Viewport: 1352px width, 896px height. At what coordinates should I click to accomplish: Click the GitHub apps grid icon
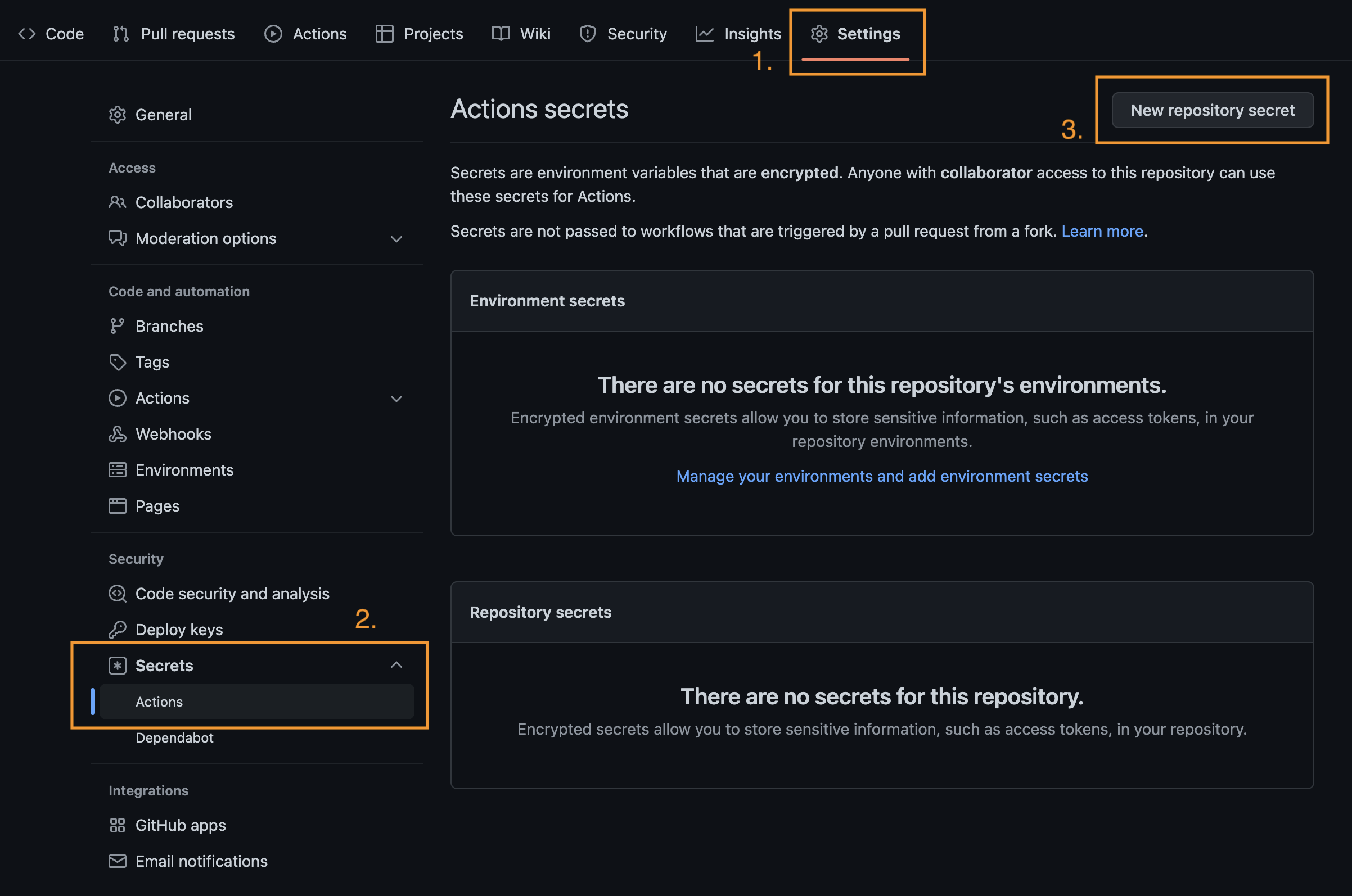(117, 825)
